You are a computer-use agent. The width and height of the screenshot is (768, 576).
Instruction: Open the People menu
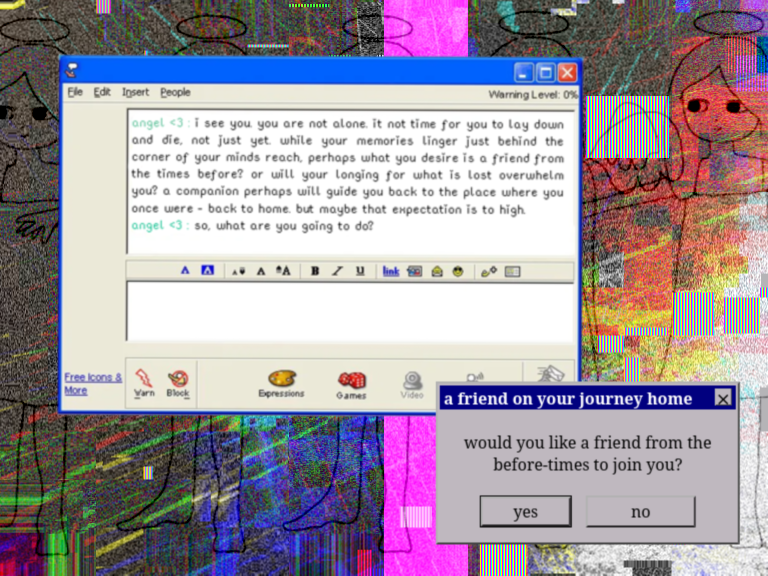(175, 92)
